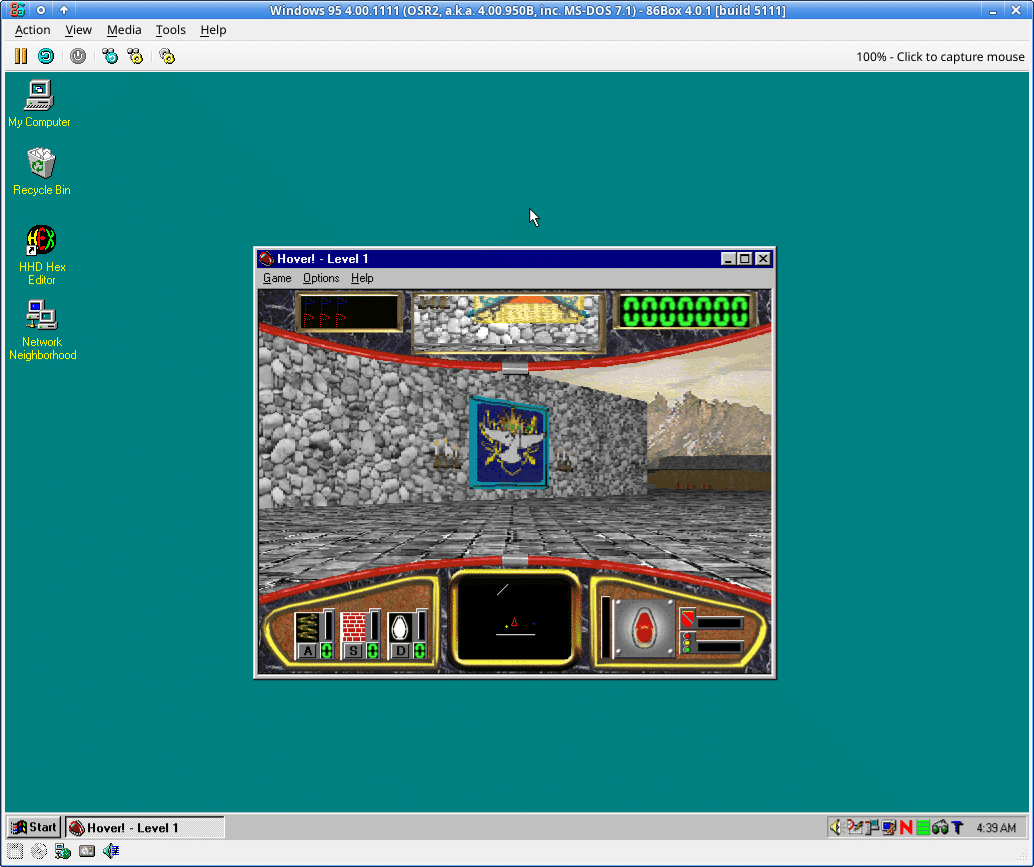The width and height of the screenshot is (1034, 867).
Task: Click the 4:39 AM system clock
Action: [x=996, y=827]
